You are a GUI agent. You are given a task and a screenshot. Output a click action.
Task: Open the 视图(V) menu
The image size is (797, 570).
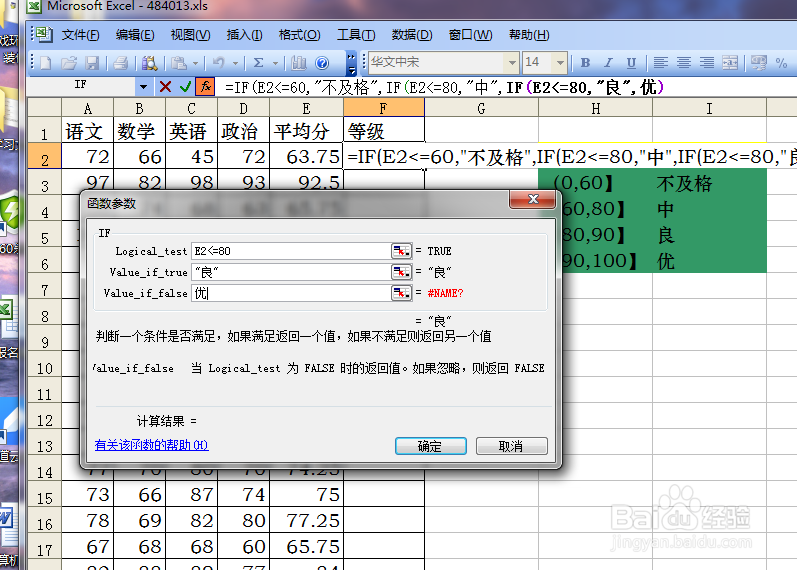[190, 35]
